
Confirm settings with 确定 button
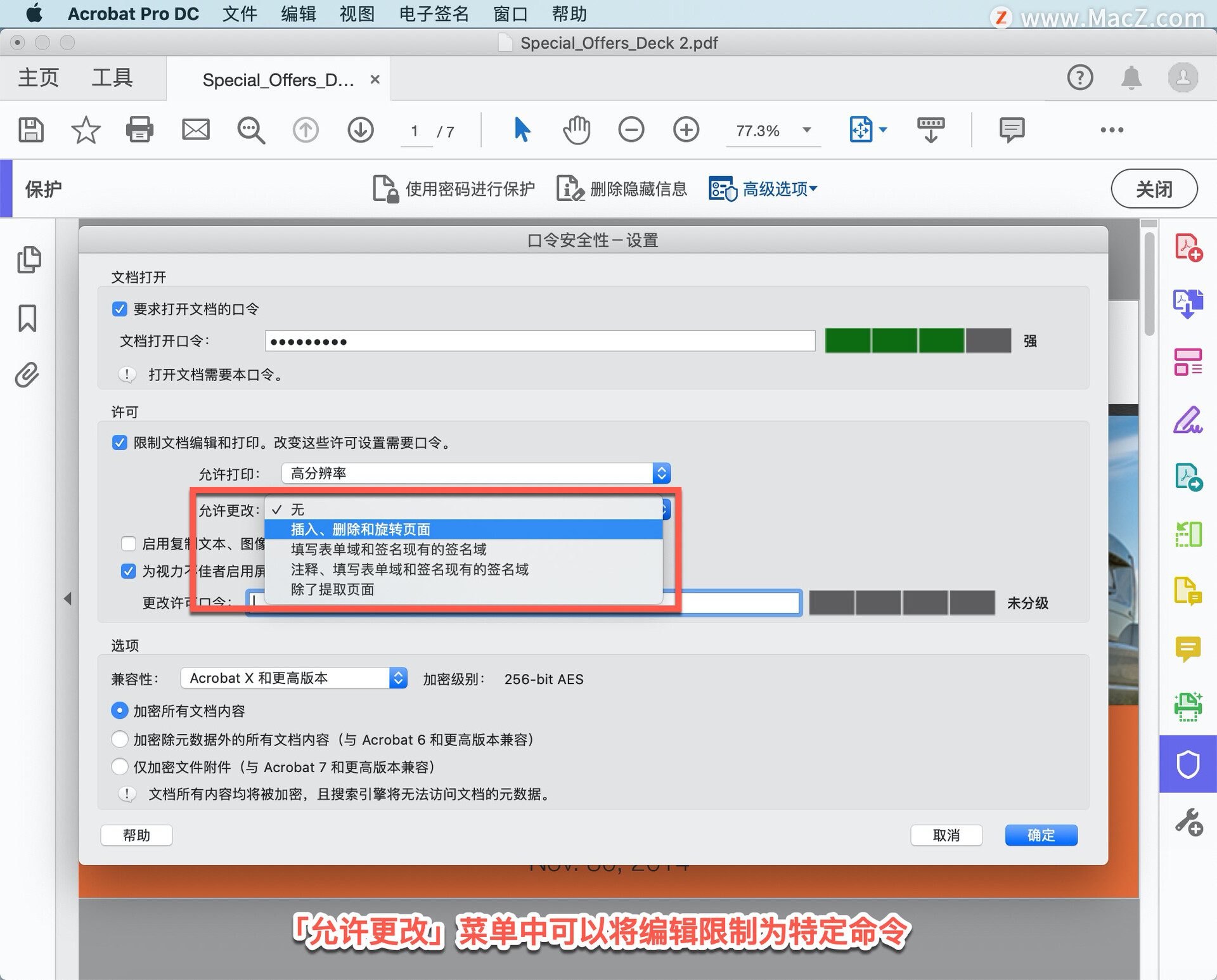[1041, 835]
